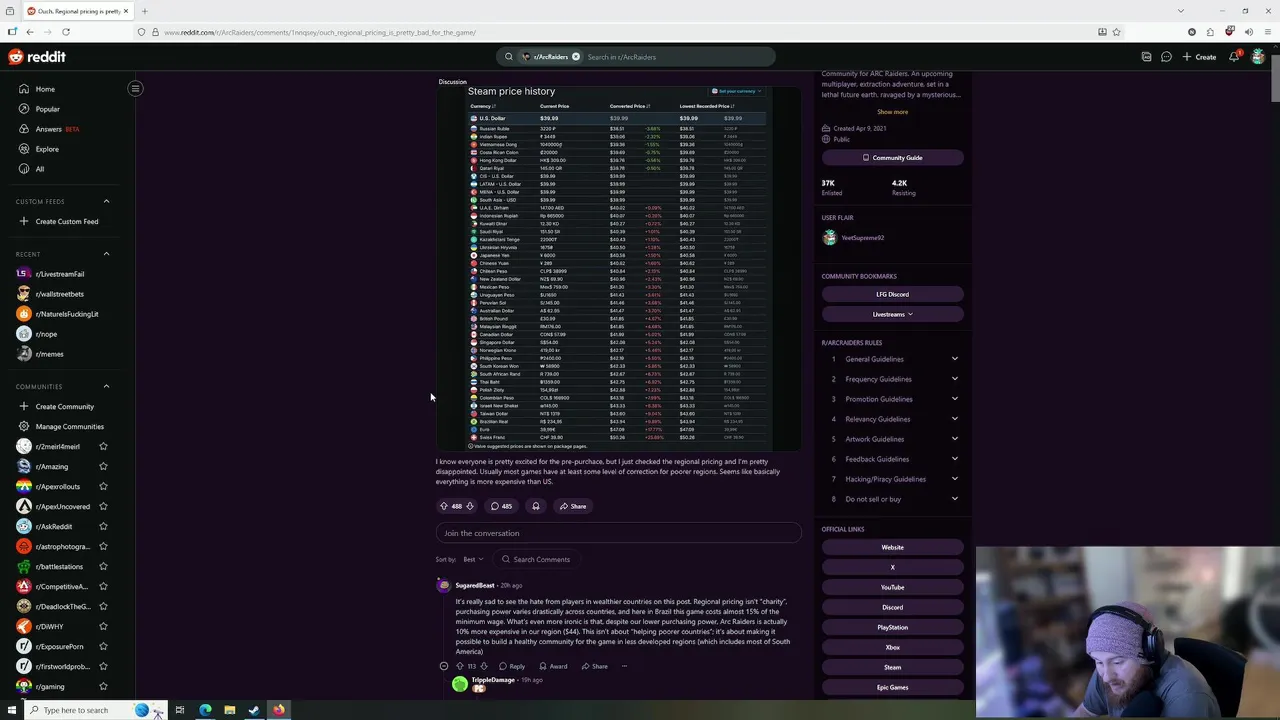Collapse the Communities section
The width and height of the screenshot is (1280, 720).
[106, 386]
